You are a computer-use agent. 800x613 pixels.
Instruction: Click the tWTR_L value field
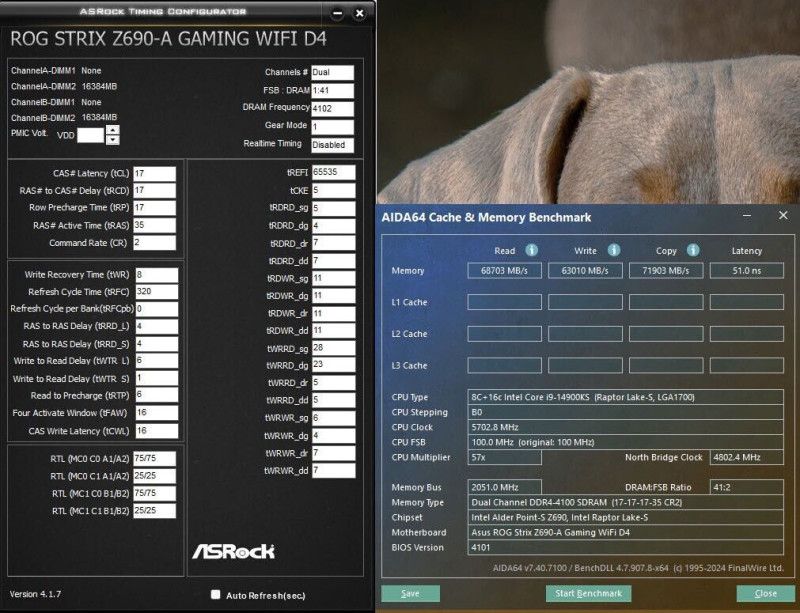(157, 361)
